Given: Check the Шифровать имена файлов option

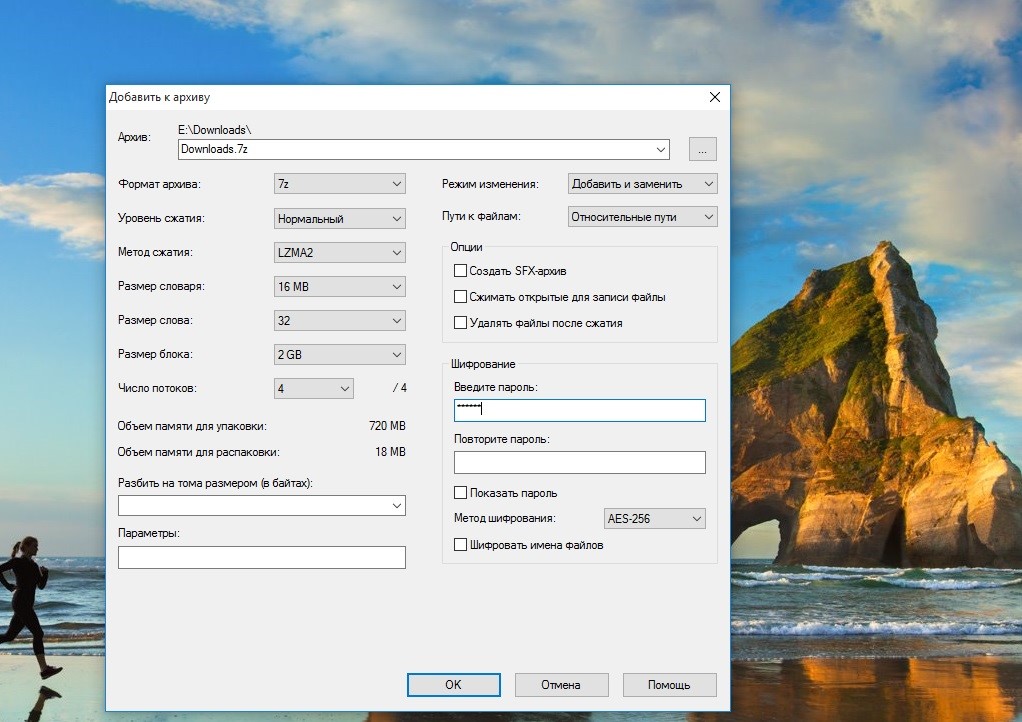Looking at the screenshot, I should tap(461, 545).
